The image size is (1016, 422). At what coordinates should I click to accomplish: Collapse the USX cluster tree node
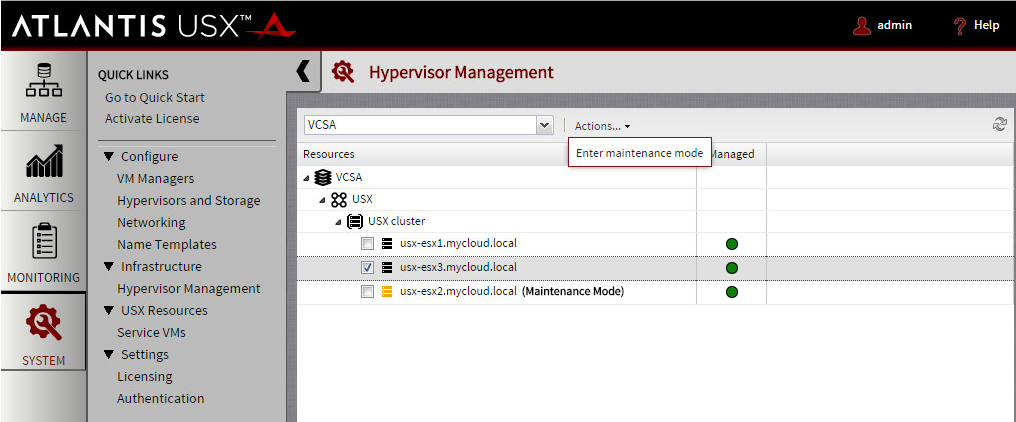[339, 222]
